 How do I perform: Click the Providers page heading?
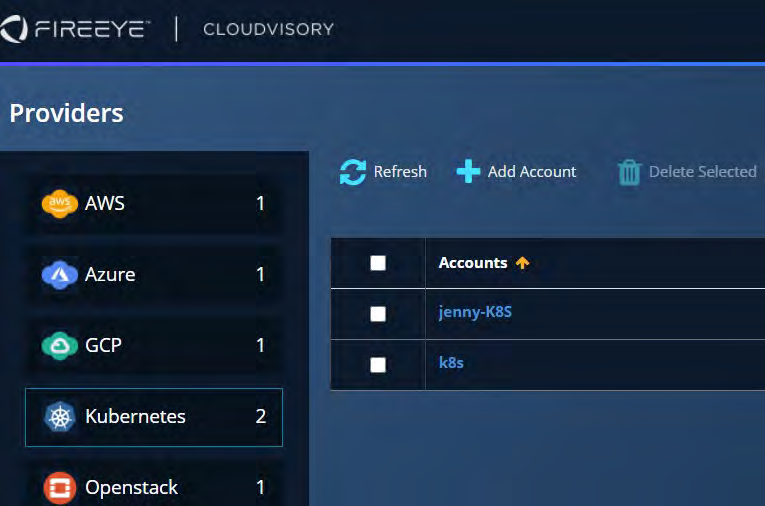(66, 113)
